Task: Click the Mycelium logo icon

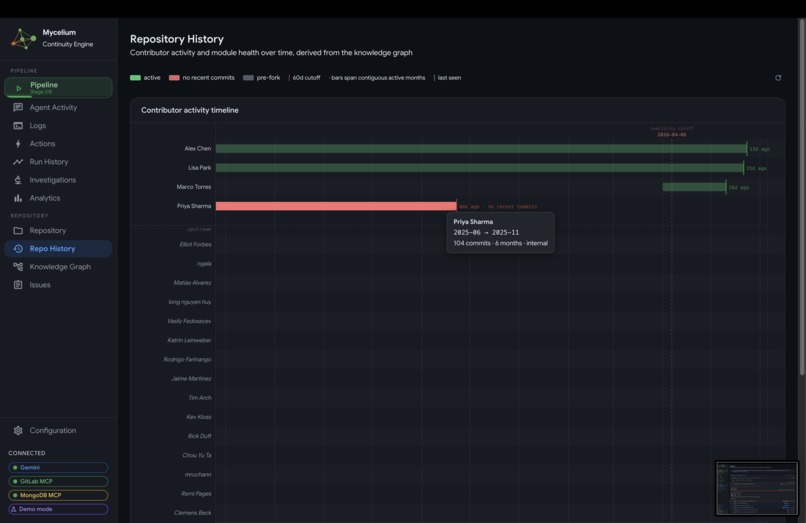Action: click(24, 39)
